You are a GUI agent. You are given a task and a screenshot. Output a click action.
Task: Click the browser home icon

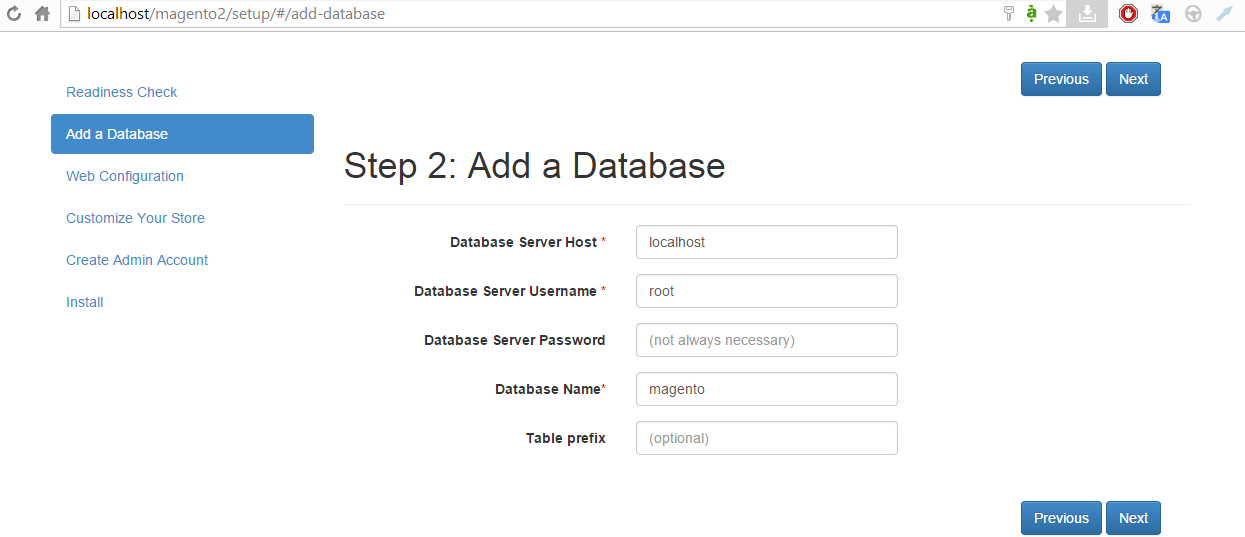[42, 14]
